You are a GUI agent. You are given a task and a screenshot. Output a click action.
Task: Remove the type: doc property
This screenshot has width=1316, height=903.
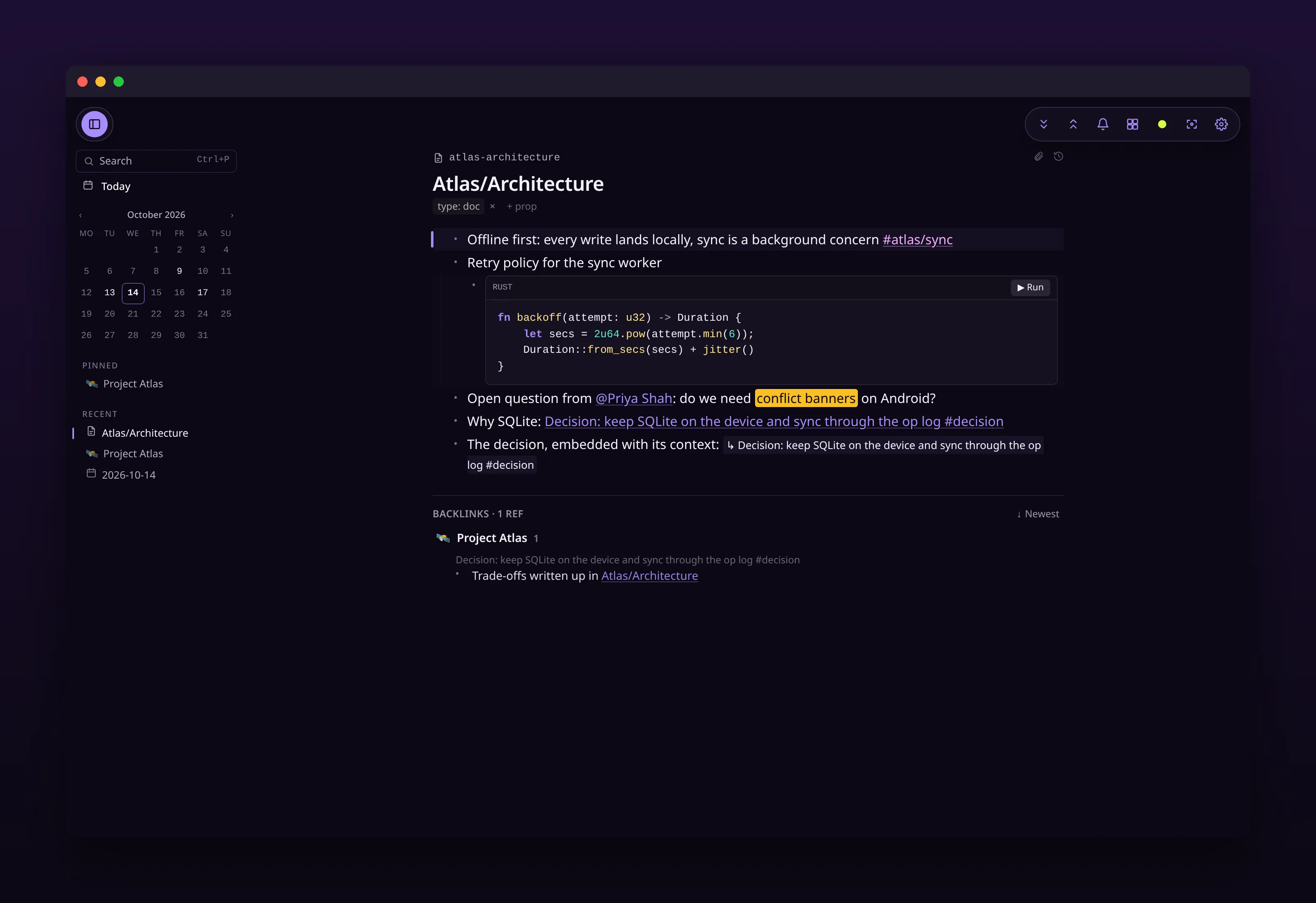click(x=493, y=207)
